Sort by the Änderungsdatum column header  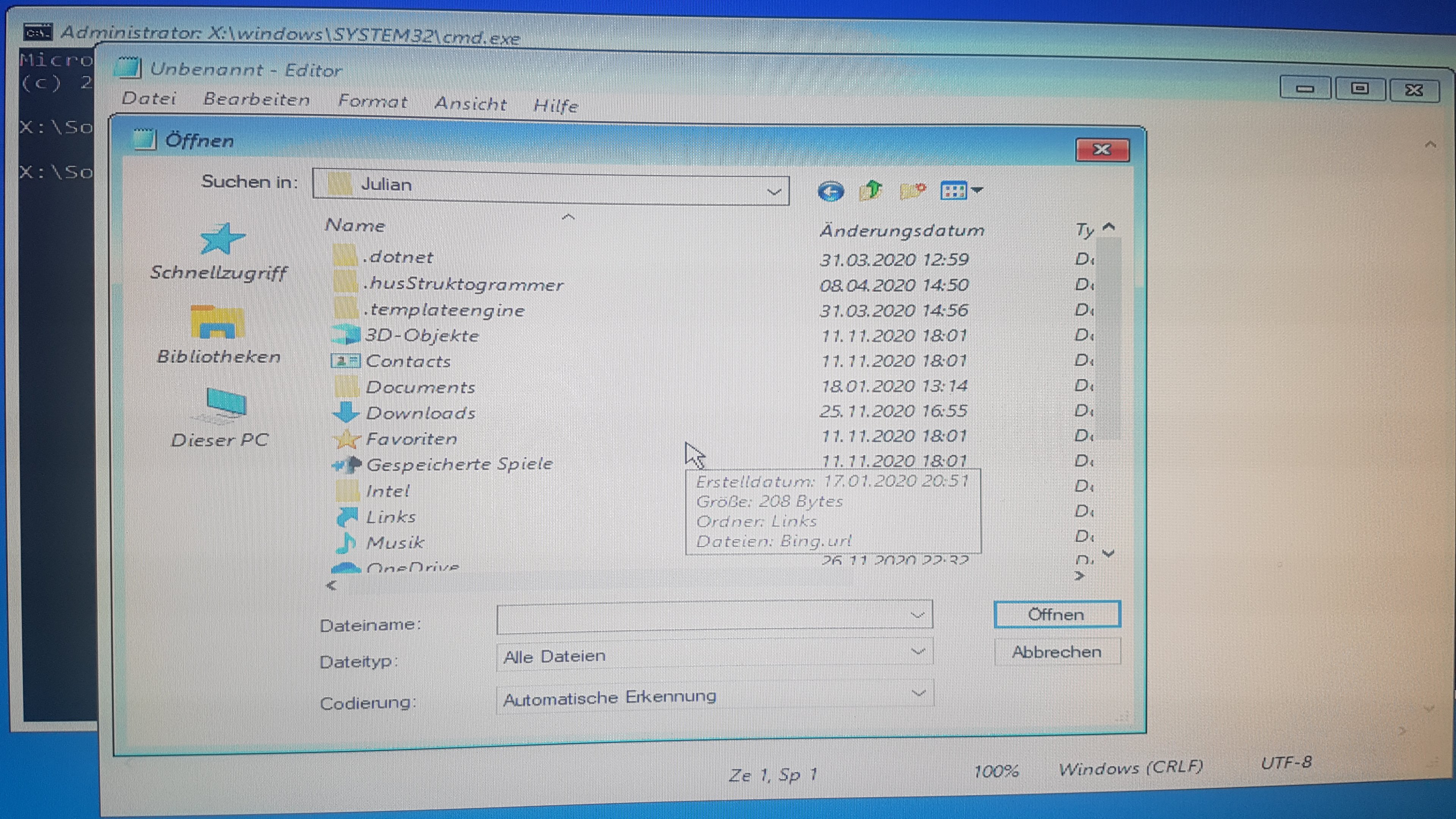(902, 231)
